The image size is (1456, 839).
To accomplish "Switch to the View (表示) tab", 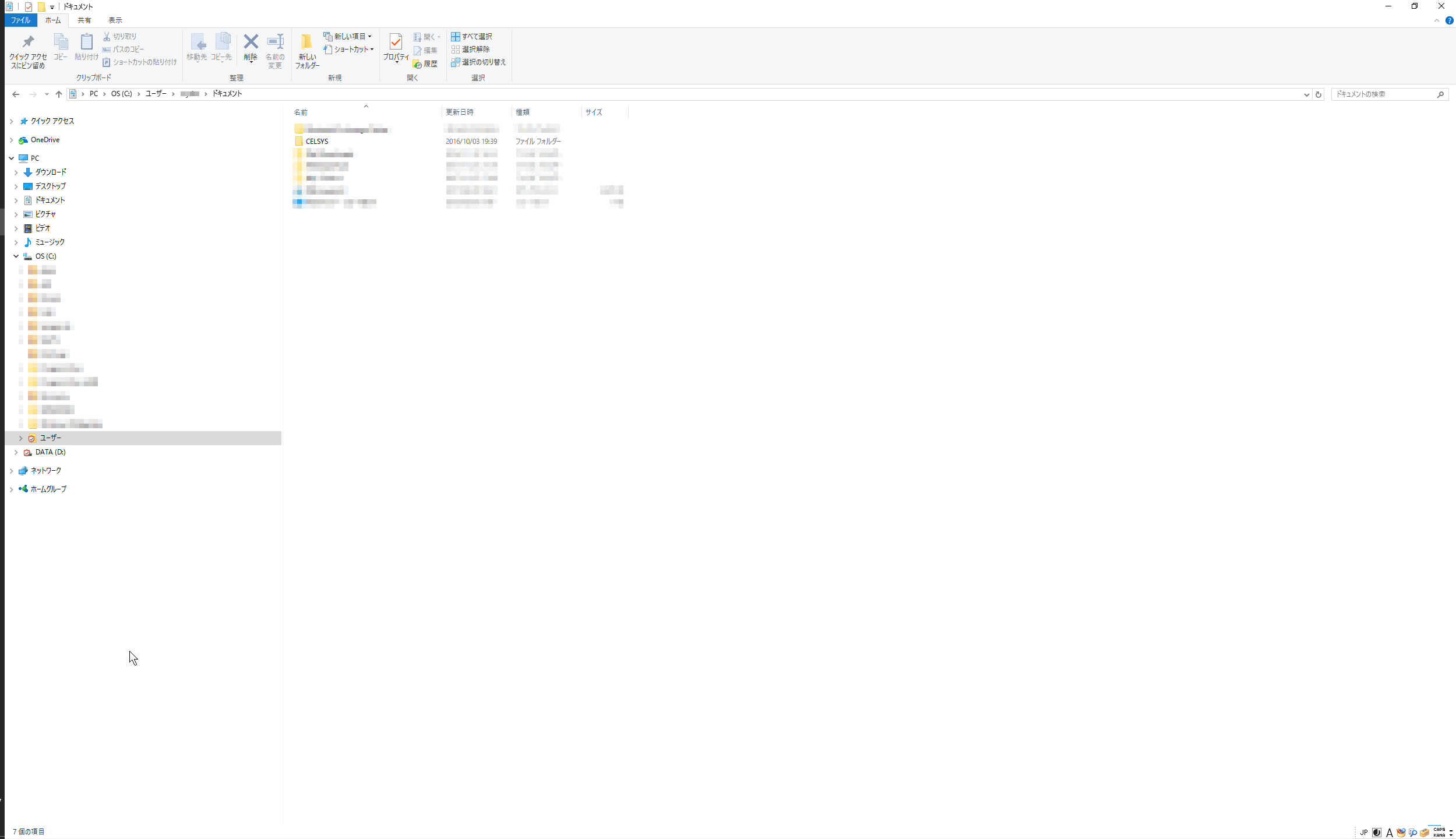I will 115,20.
